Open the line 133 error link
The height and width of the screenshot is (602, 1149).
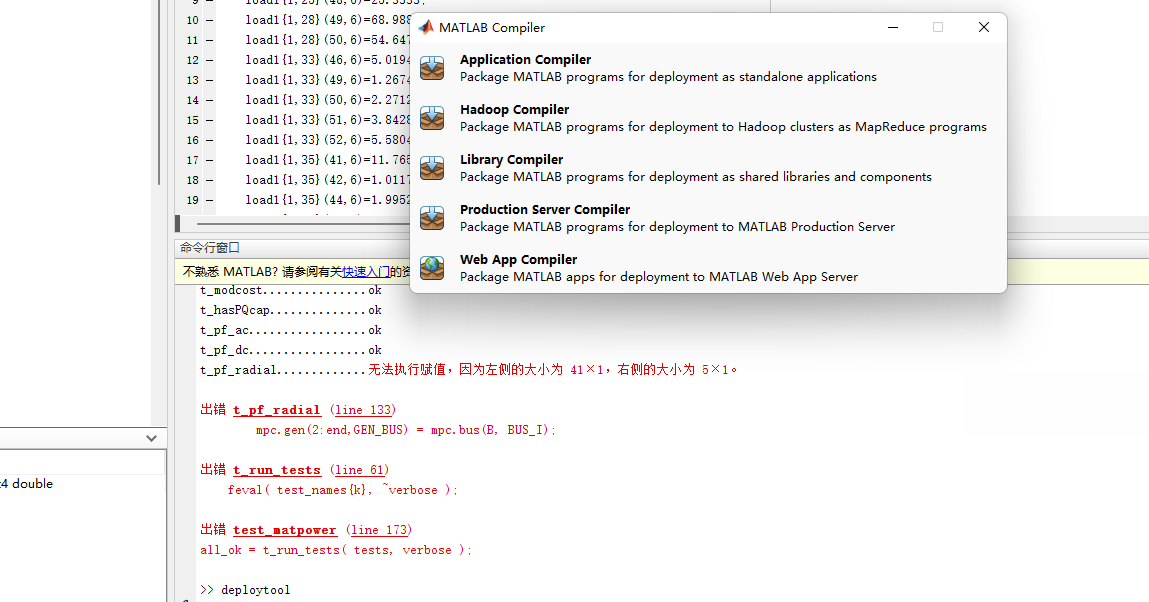(363, 410)
